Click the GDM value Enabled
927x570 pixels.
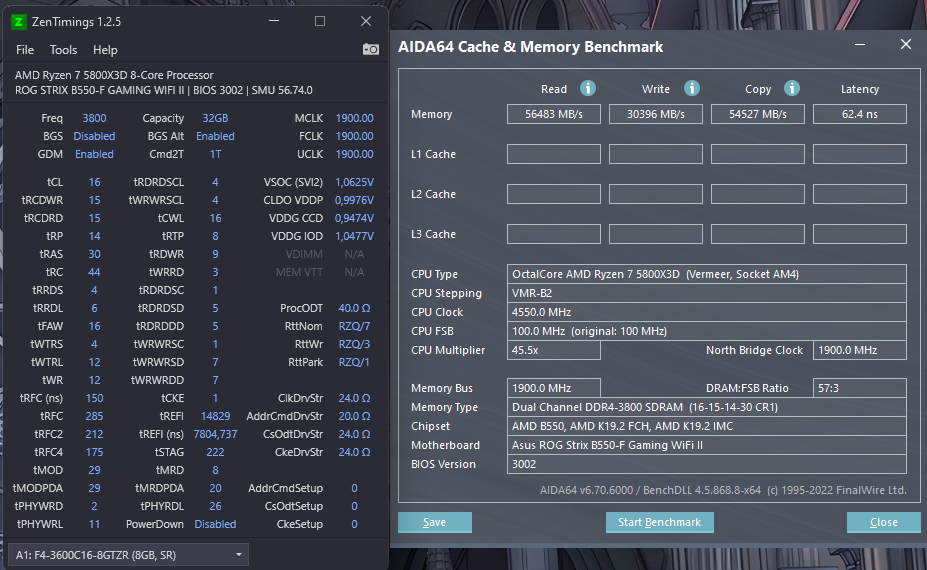coord(95,154)
